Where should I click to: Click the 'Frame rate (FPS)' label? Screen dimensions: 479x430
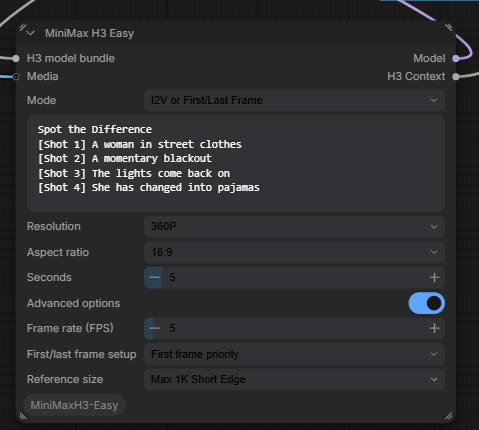pos(70,328)
